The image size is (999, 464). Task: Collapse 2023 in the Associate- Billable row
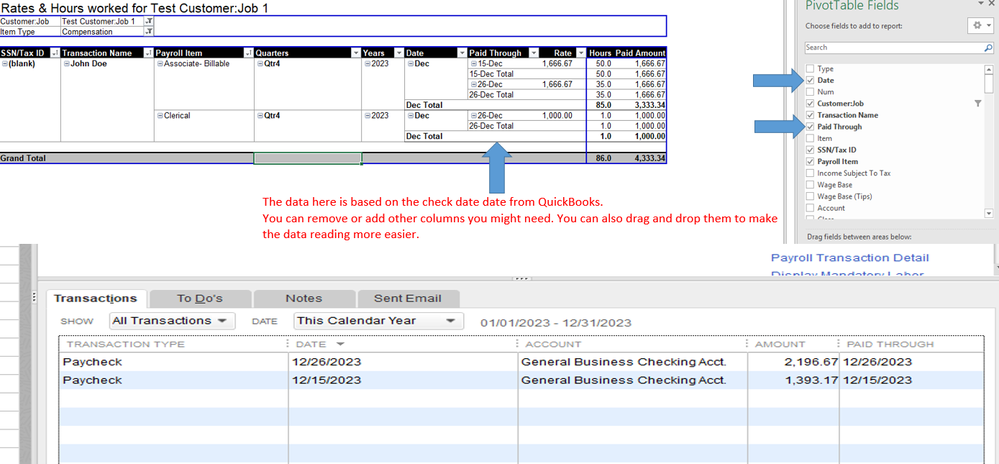click(x=367, y=64)
